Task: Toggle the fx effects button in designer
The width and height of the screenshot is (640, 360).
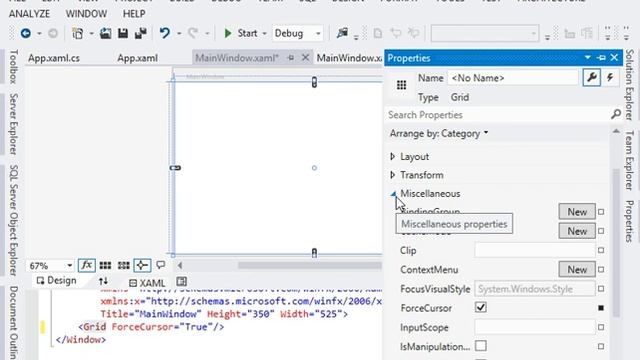Action: tap(87, 265)
